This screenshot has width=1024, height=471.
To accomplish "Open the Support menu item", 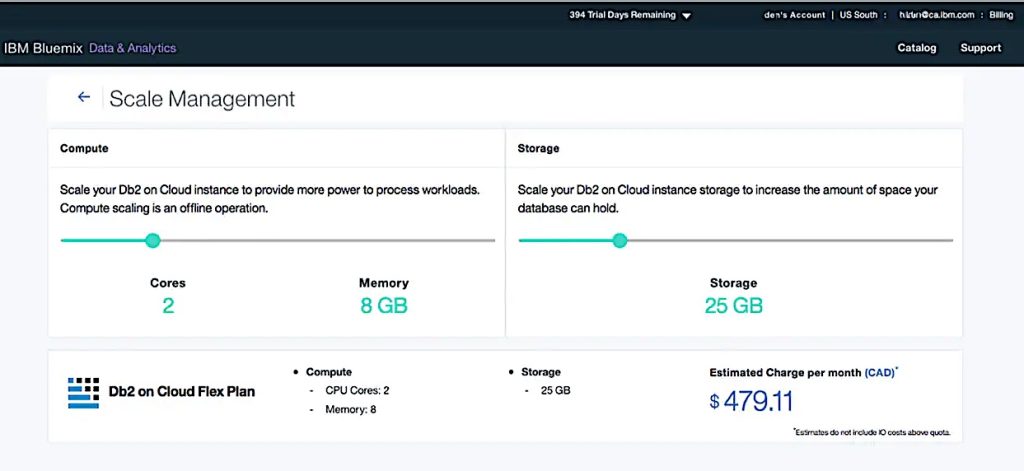I will point(980,48).
